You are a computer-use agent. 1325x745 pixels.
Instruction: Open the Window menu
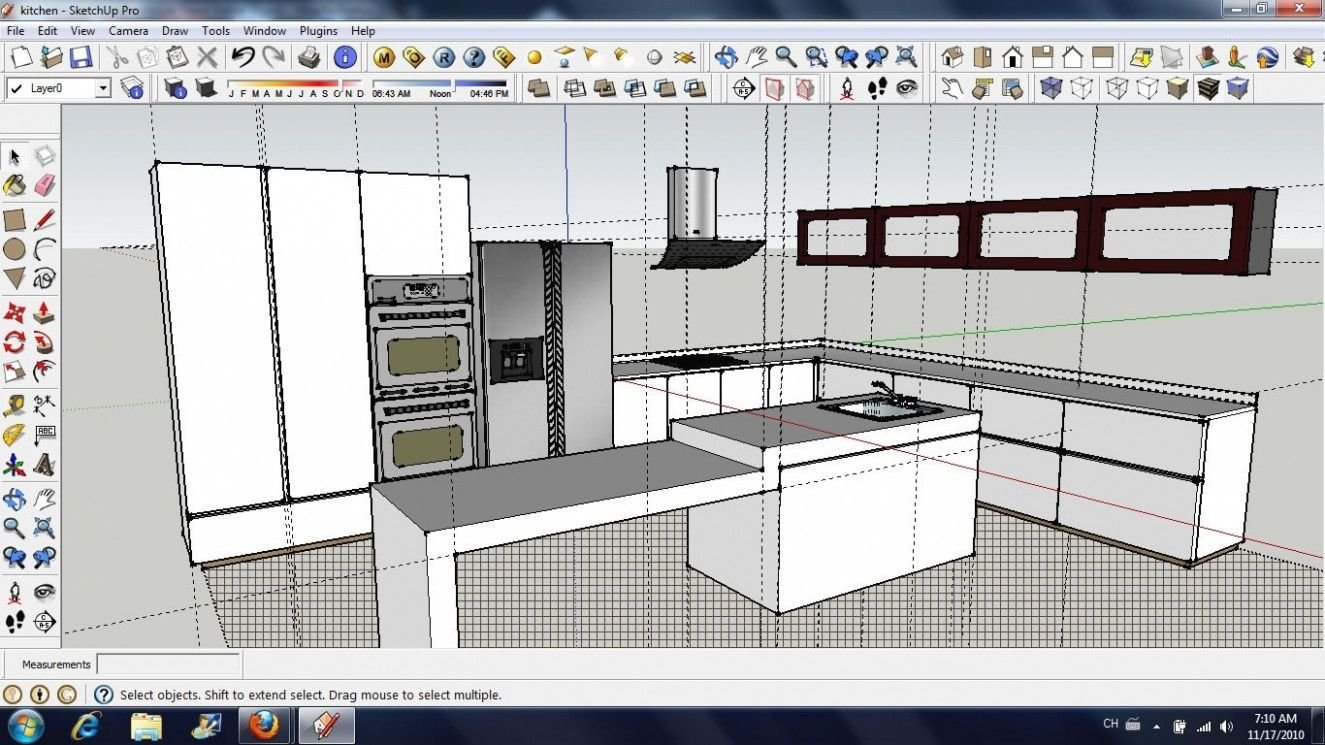pyautogui.click(x=264, y=31)
